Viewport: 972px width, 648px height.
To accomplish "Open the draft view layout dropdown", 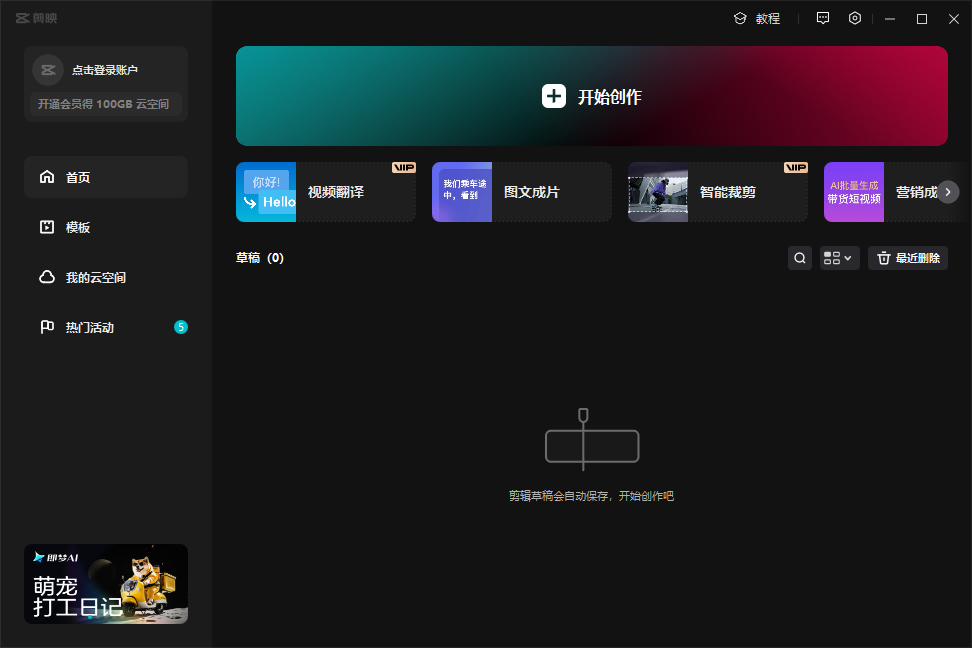I will pos(839,258).
